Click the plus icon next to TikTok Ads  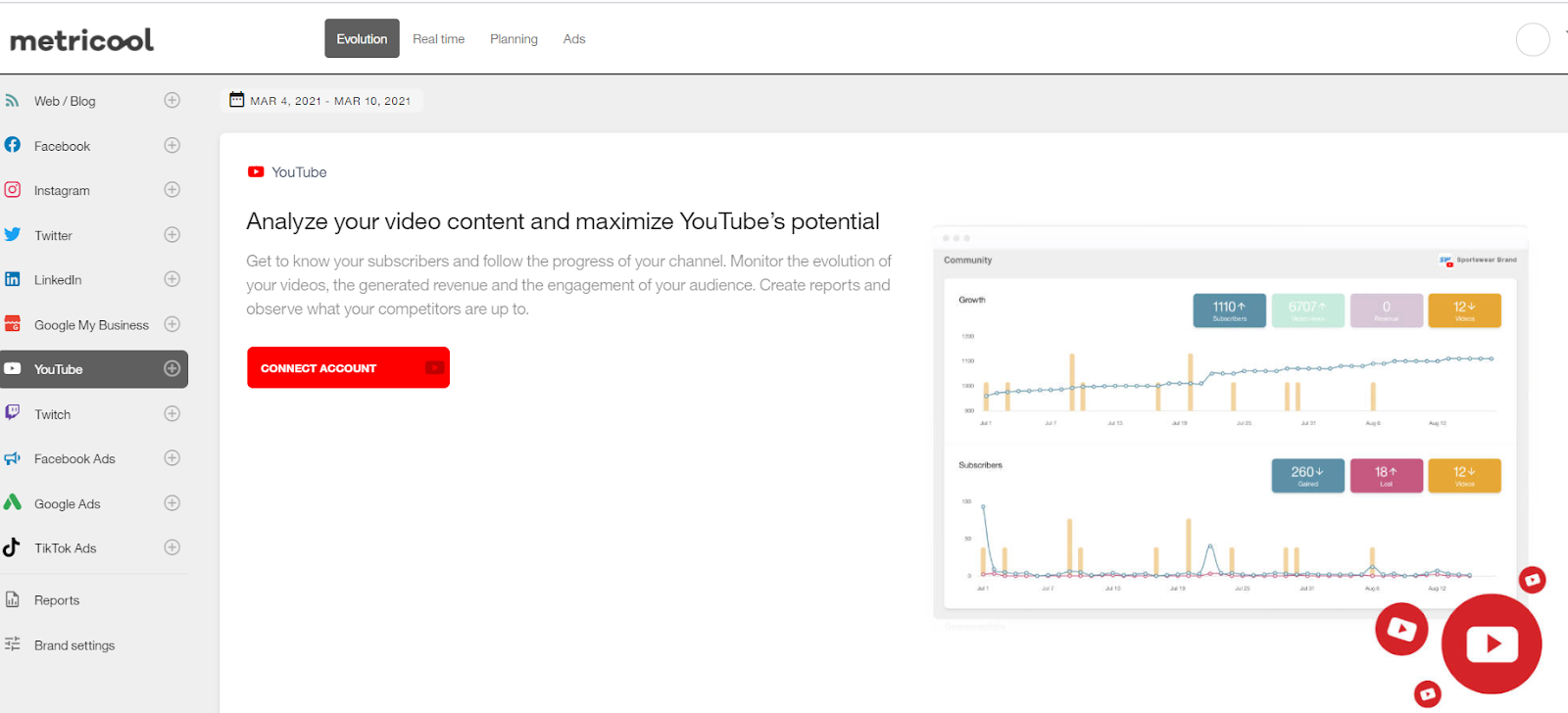[x=171, y=547]
